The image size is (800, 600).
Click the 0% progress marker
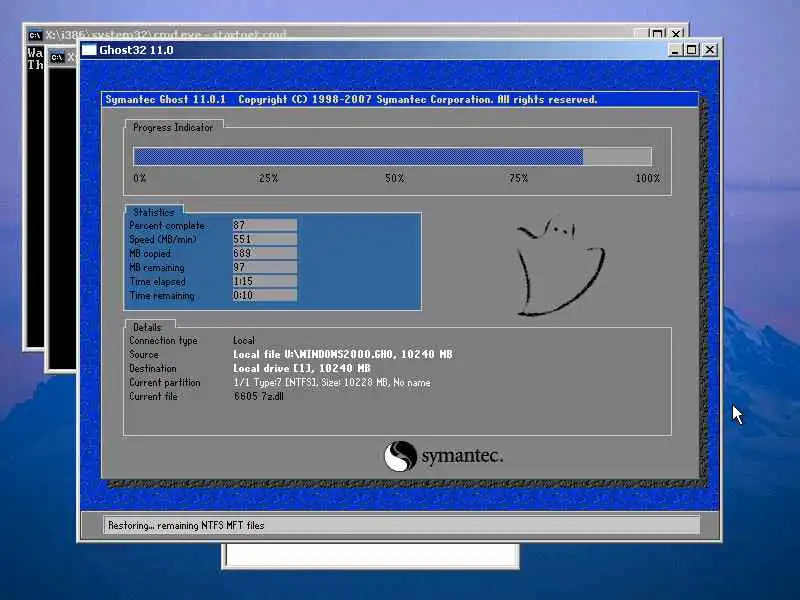(x=140, y=178)
